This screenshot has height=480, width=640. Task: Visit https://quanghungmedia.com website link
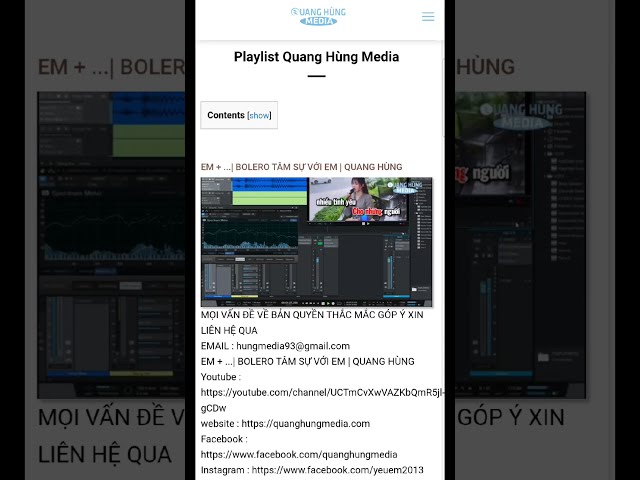pyautogui.click(x=306, y=424)
